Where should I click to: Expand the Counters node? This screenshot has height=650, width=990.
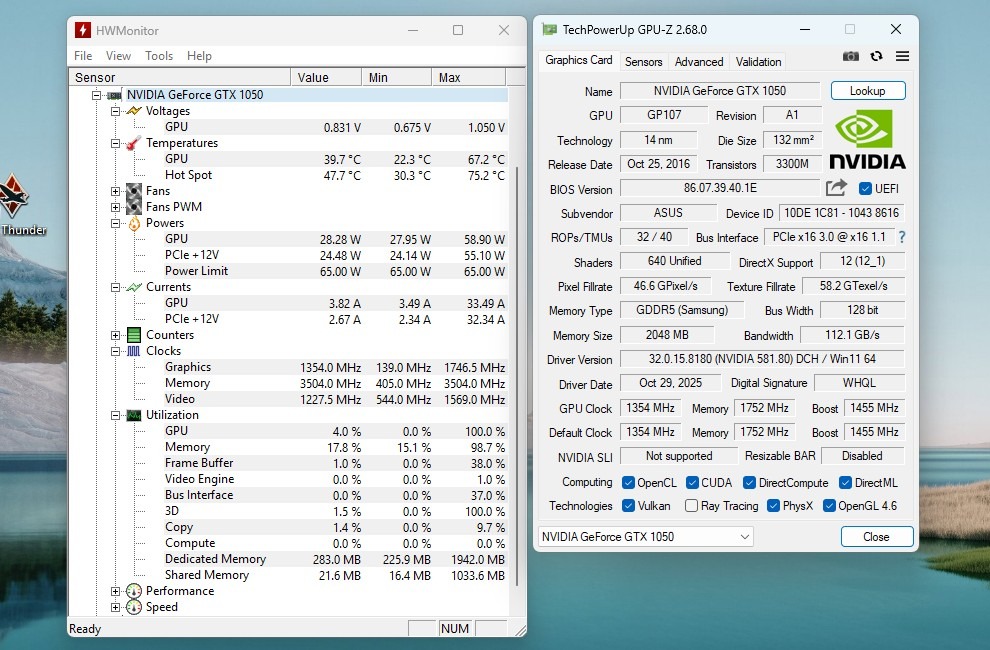pyautogui.click(x=115, y=335)
